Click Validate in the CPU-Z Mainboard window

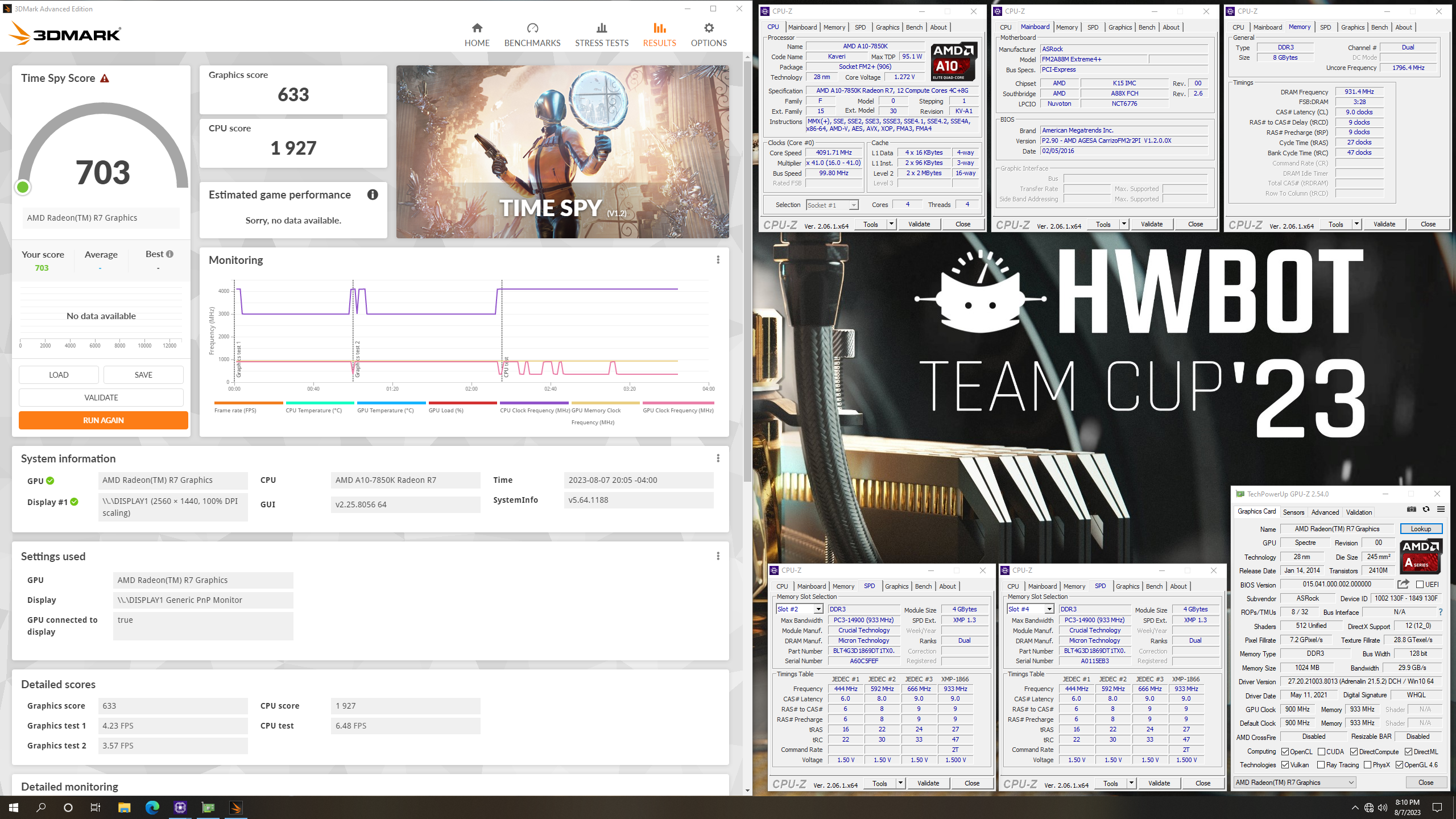pos(1152,224)
